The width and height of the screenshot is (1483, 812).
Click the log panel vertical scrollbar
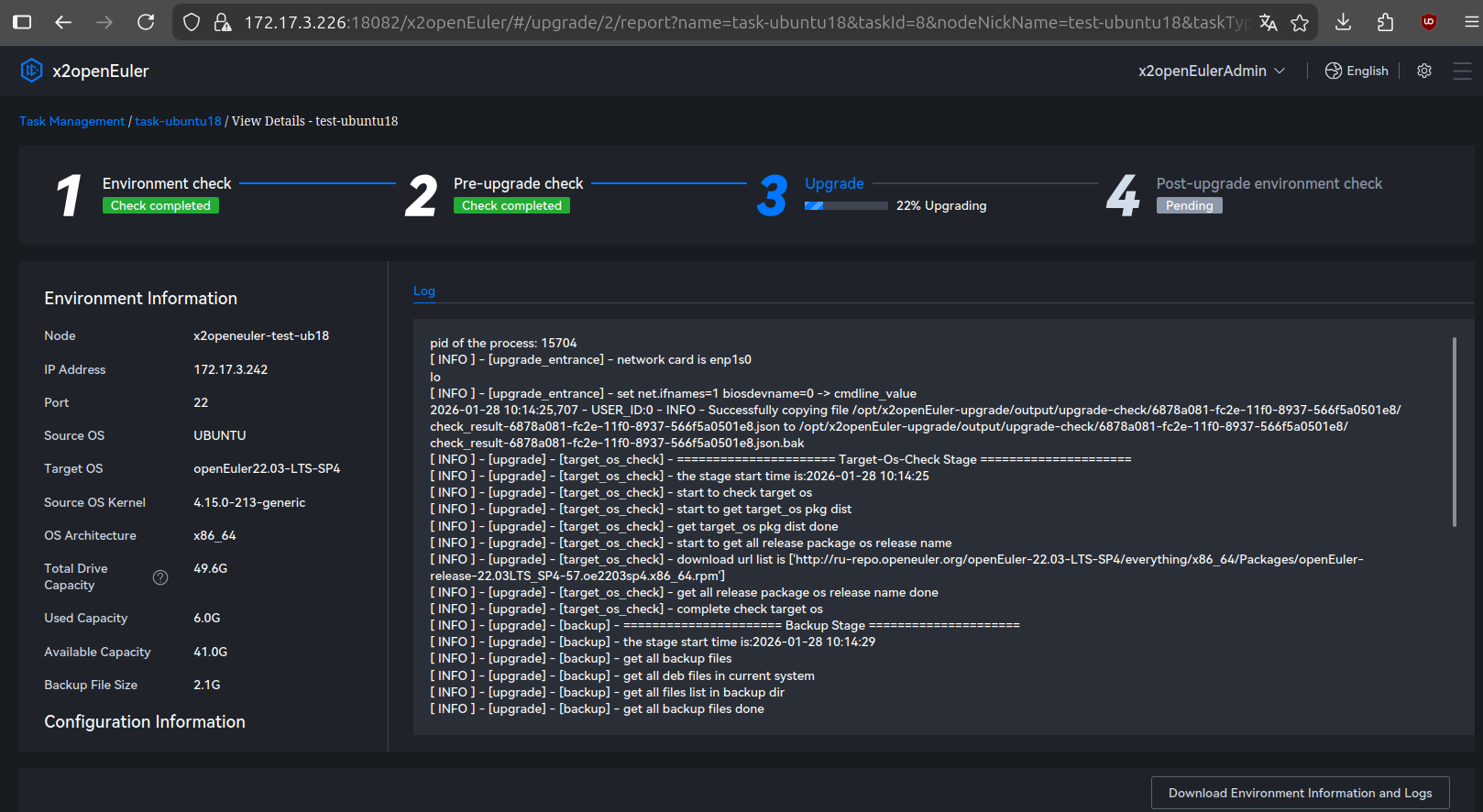(x=1454, y=432)
